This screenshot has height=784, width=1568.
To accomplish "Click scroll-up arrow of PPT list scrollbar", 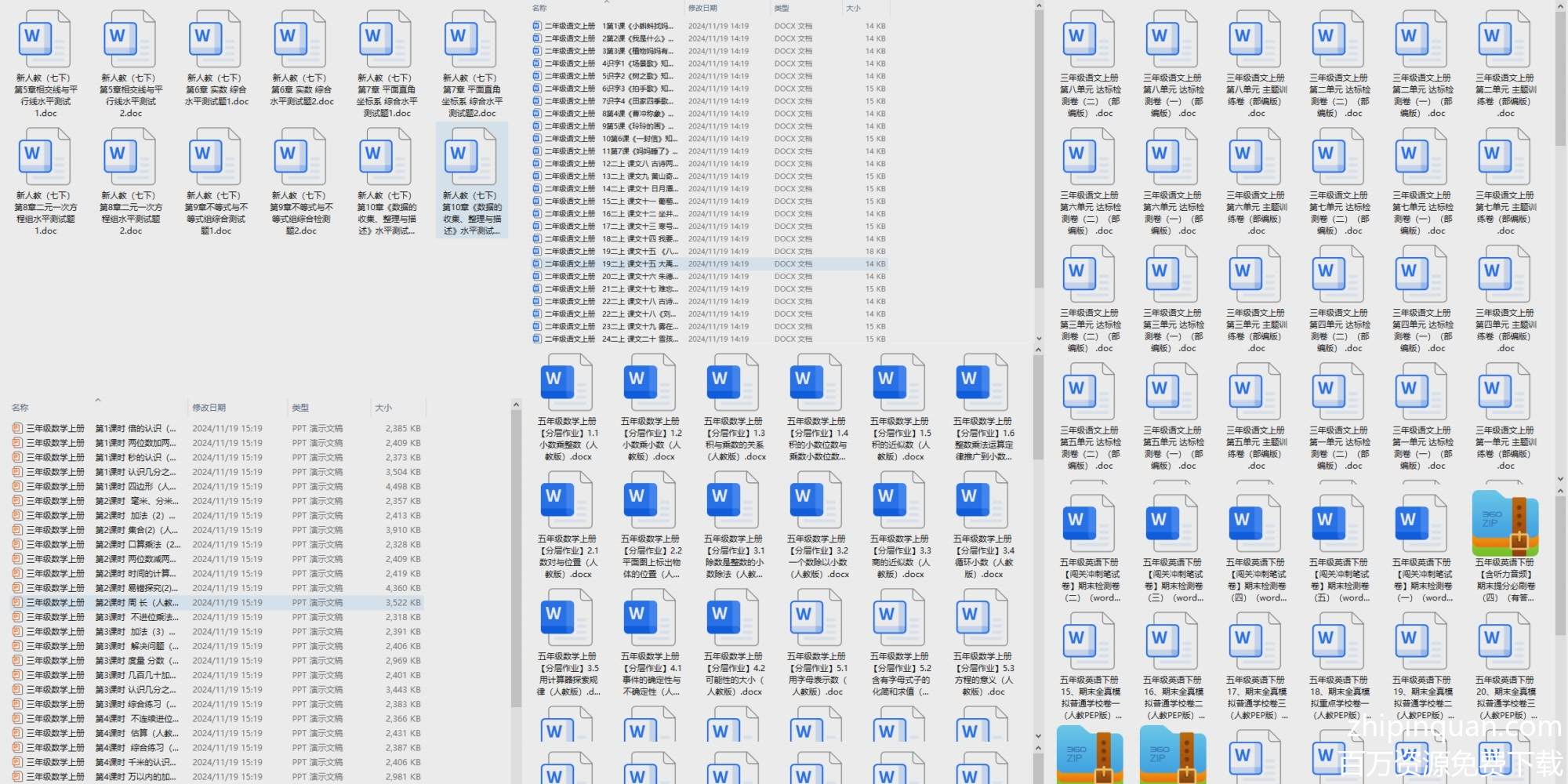I will (x=516, y=405).
